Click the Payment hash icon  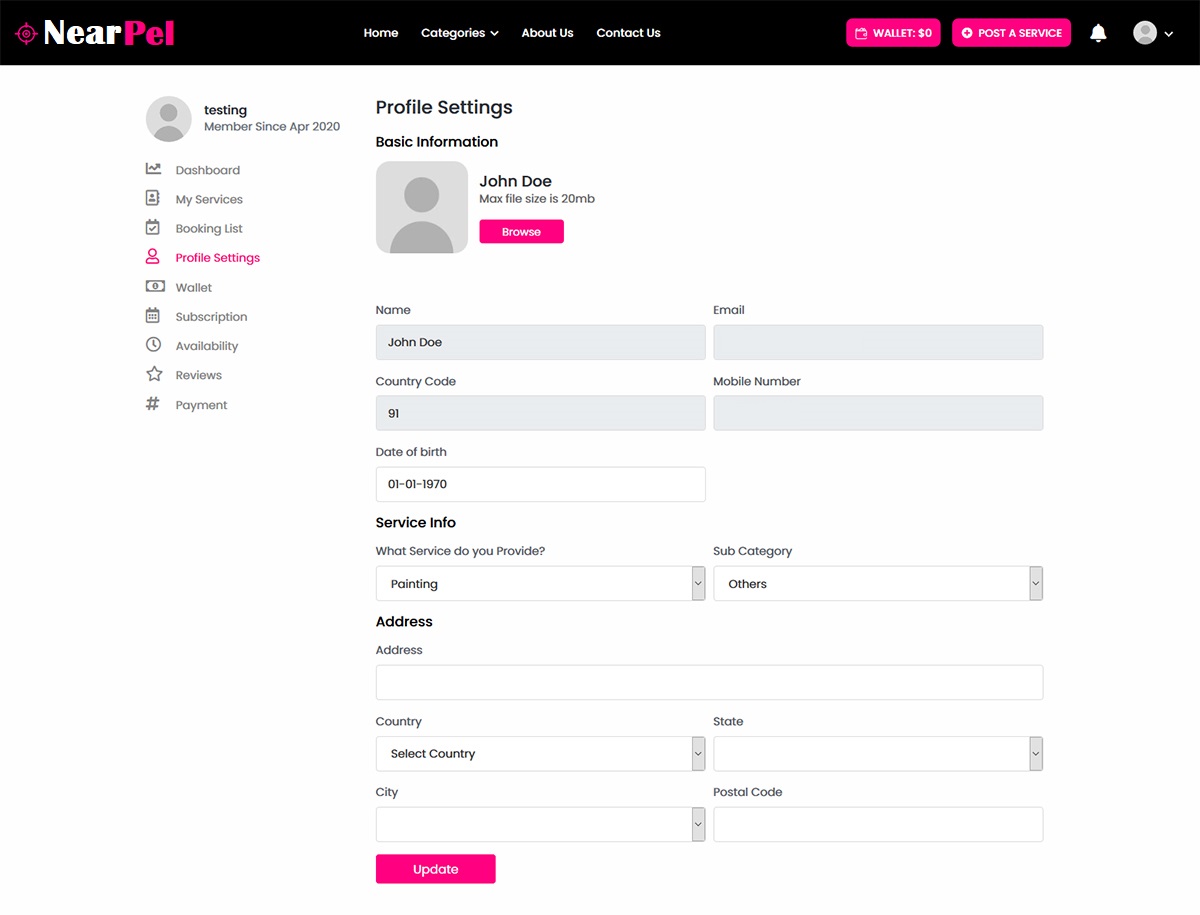(x=153, y=404)
